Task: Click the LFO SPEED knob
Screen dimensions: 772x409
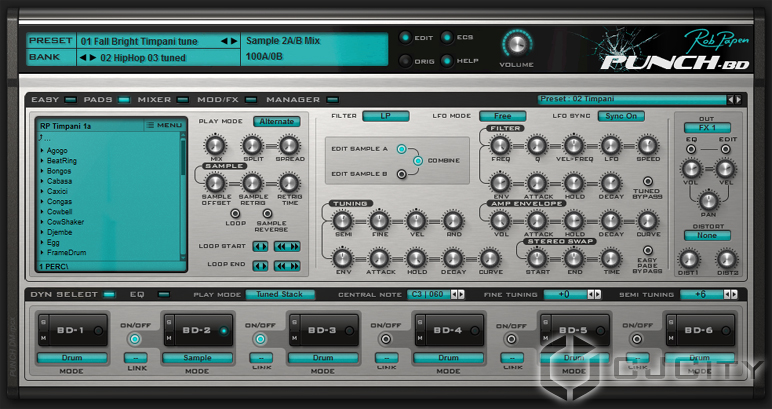Action: (x=648, y=145)
